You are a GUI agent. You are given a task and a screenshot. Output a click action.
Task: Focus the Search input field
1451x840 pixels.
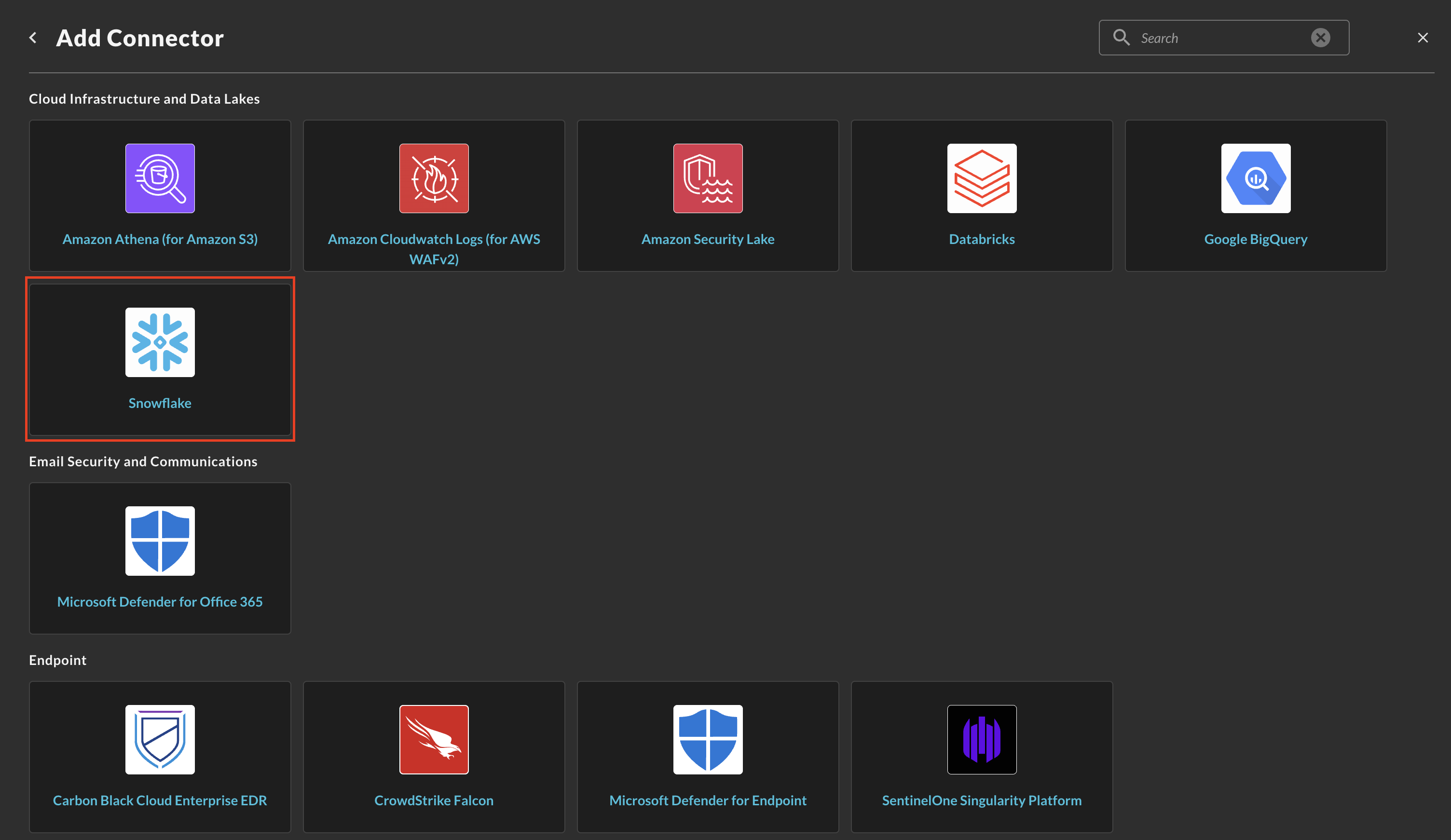coord(1224,38)
